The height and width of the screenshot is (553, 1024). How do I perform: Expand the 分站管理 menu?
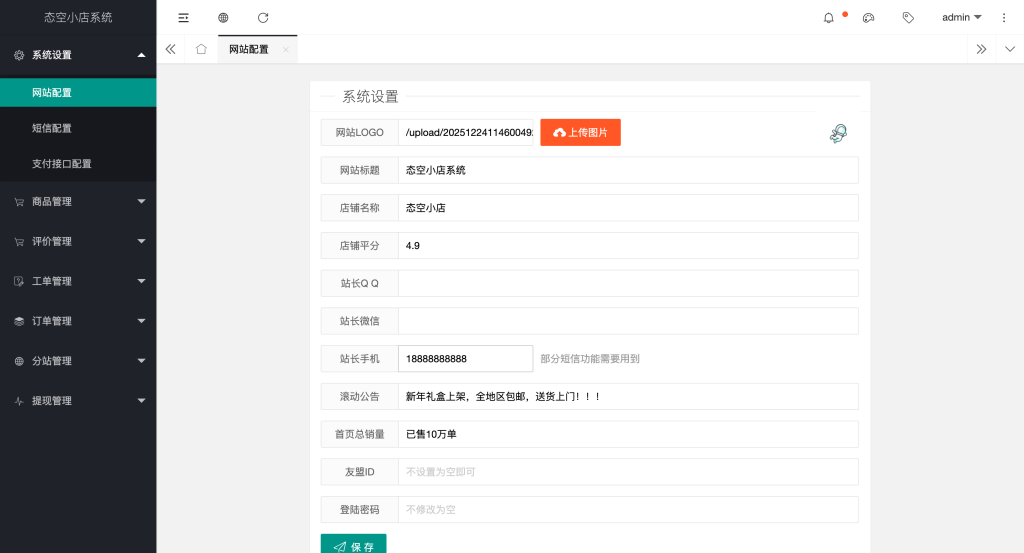click(78, 361)
